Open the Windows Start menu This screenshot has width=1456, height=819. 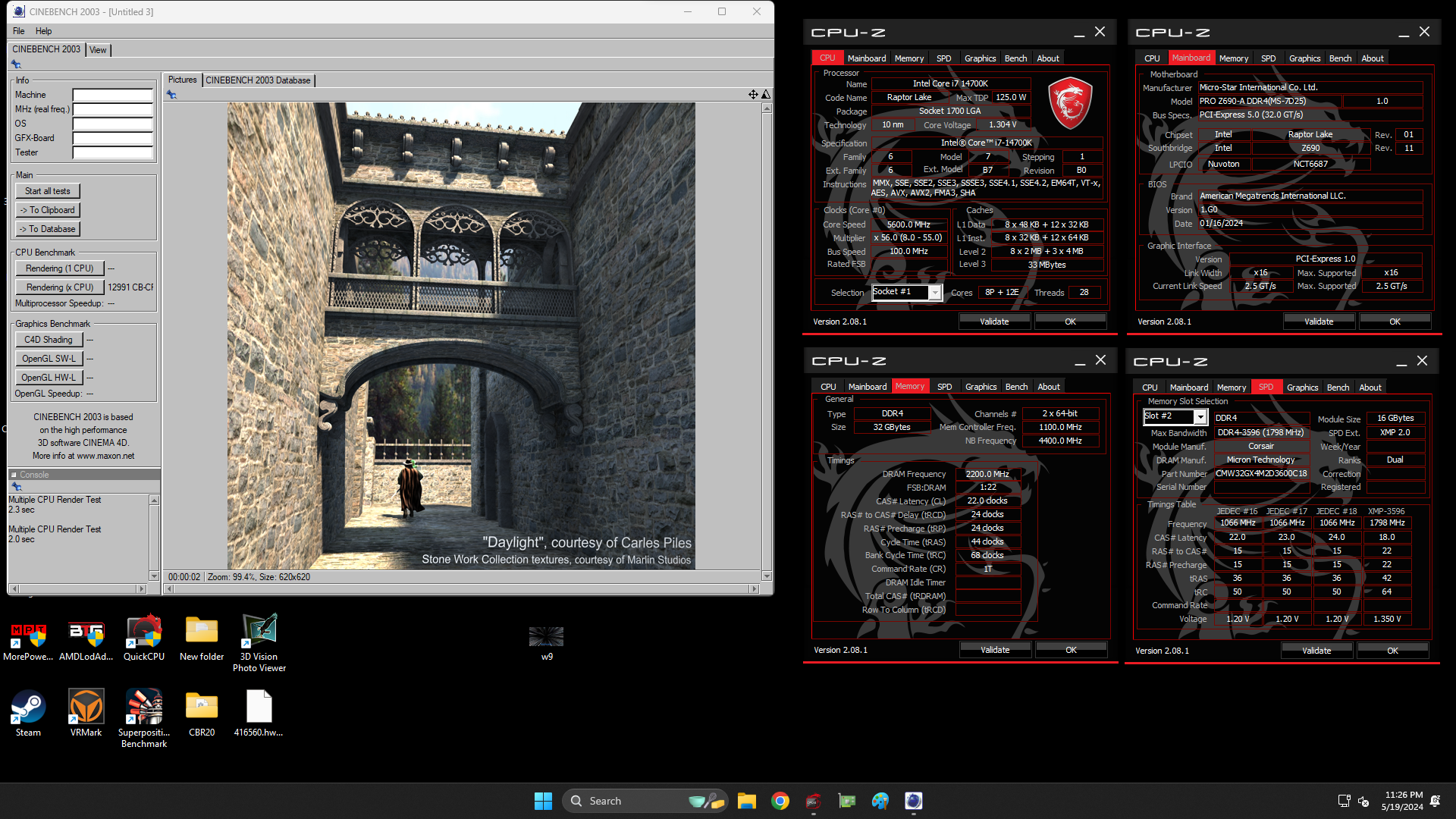pyautogui.click(x=543, y=801)
